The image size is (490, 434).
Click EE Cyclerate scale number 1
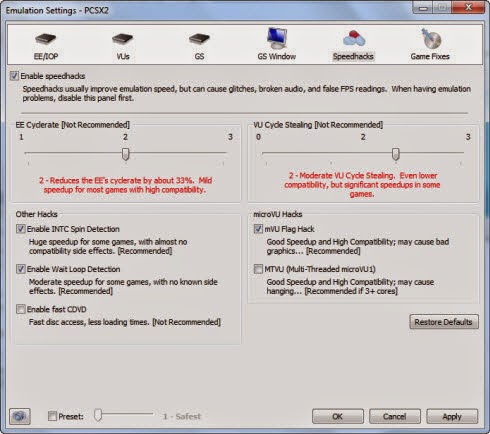point(21,137)
